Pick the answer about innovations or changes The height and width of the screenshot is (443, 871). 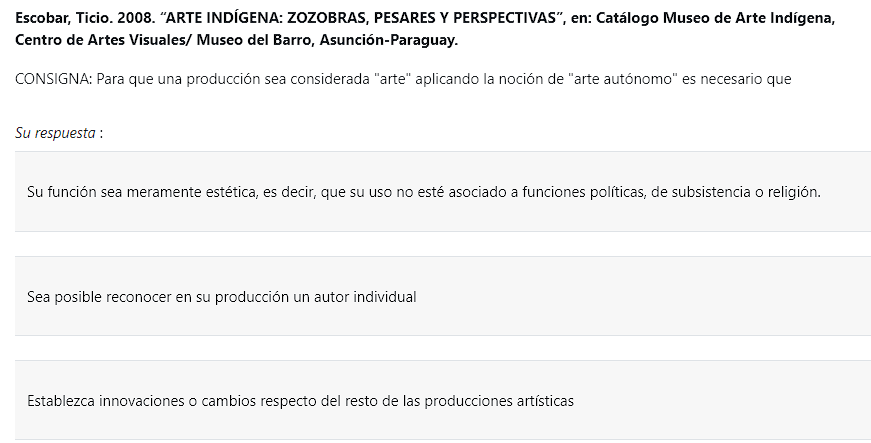(443, 400)
